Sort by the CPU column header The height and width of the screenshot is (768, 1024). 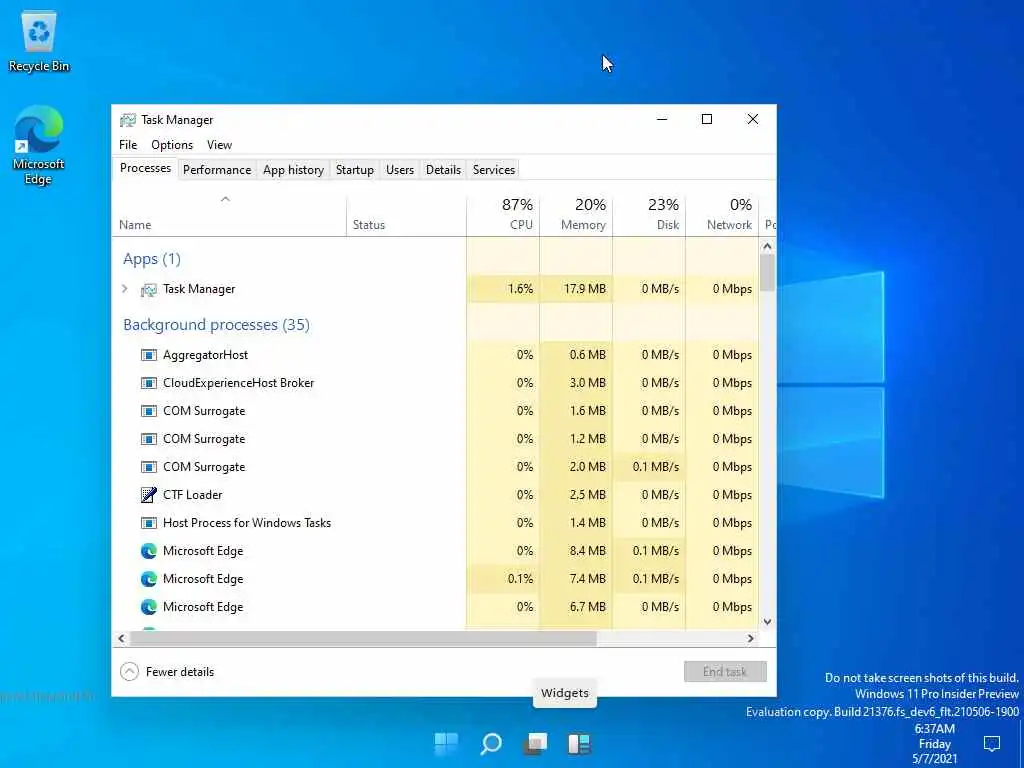(503, 216)
